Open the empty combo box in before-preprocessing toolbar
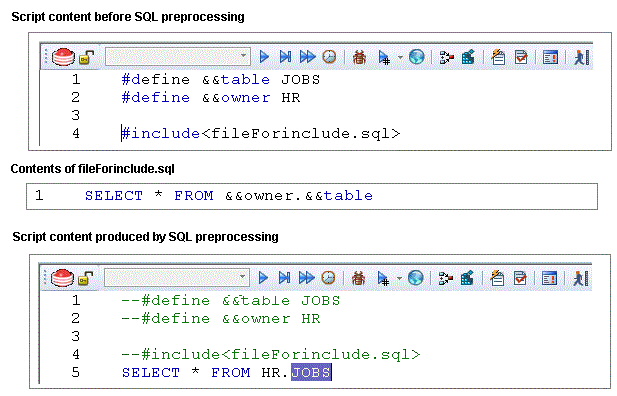The width and height of the screenshot is (617, 396). click(178, 57)
